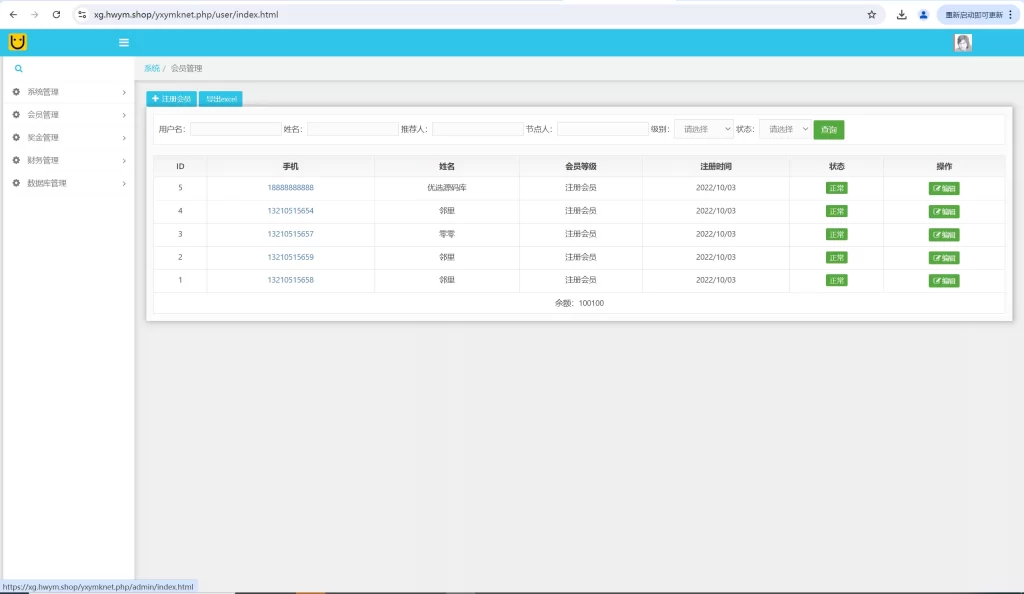1024x594 pixels.
Task: Open phone number link 18888888888
Action: [x=291, y=187]
